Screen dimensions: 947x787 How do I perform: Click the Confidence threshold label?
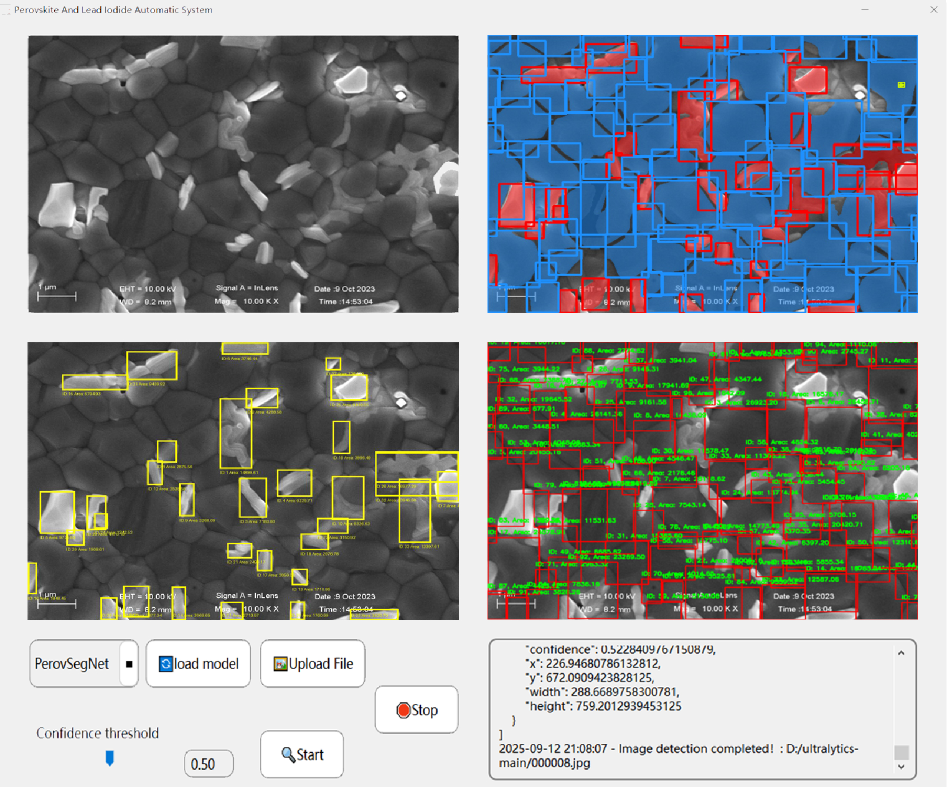[x=97, y=733]
